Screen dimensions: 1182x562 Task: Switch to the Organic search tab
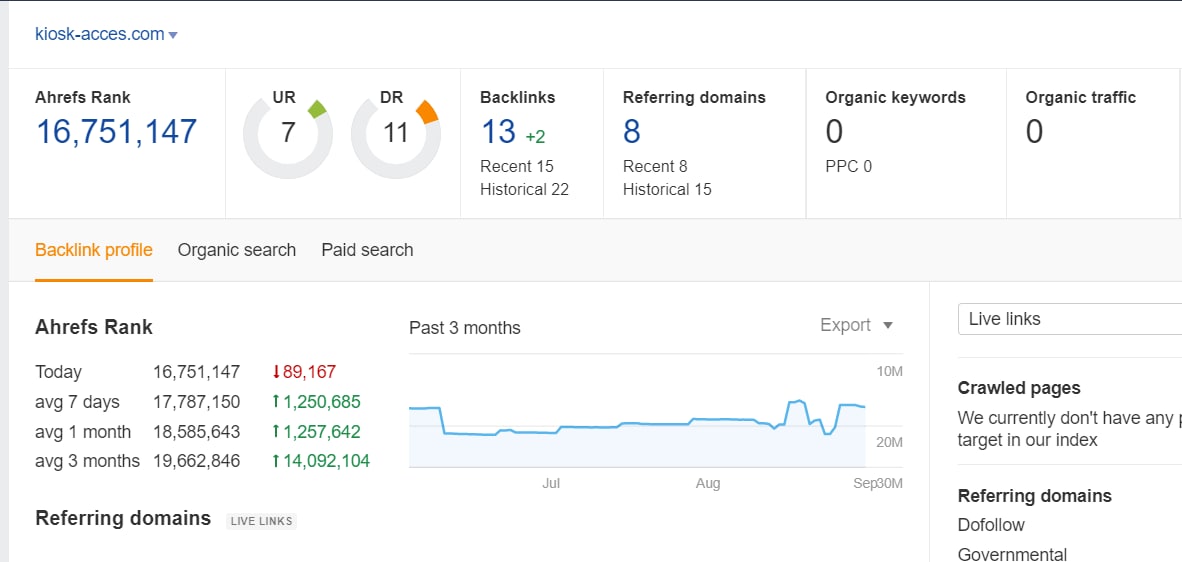pyautogui.click(x=237, y=250)
